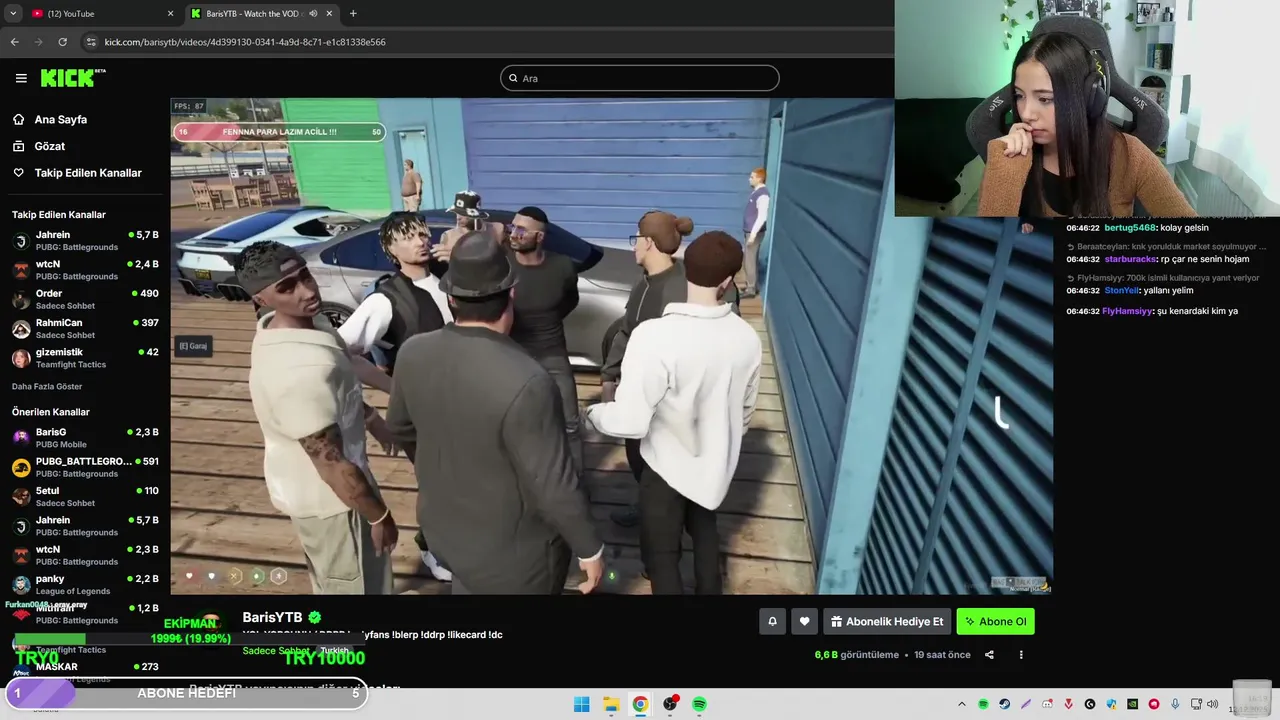The height and width of the screenshot is (720, 1280).
Task: Focus the Ara search field
Action: [x=640, y=78]
